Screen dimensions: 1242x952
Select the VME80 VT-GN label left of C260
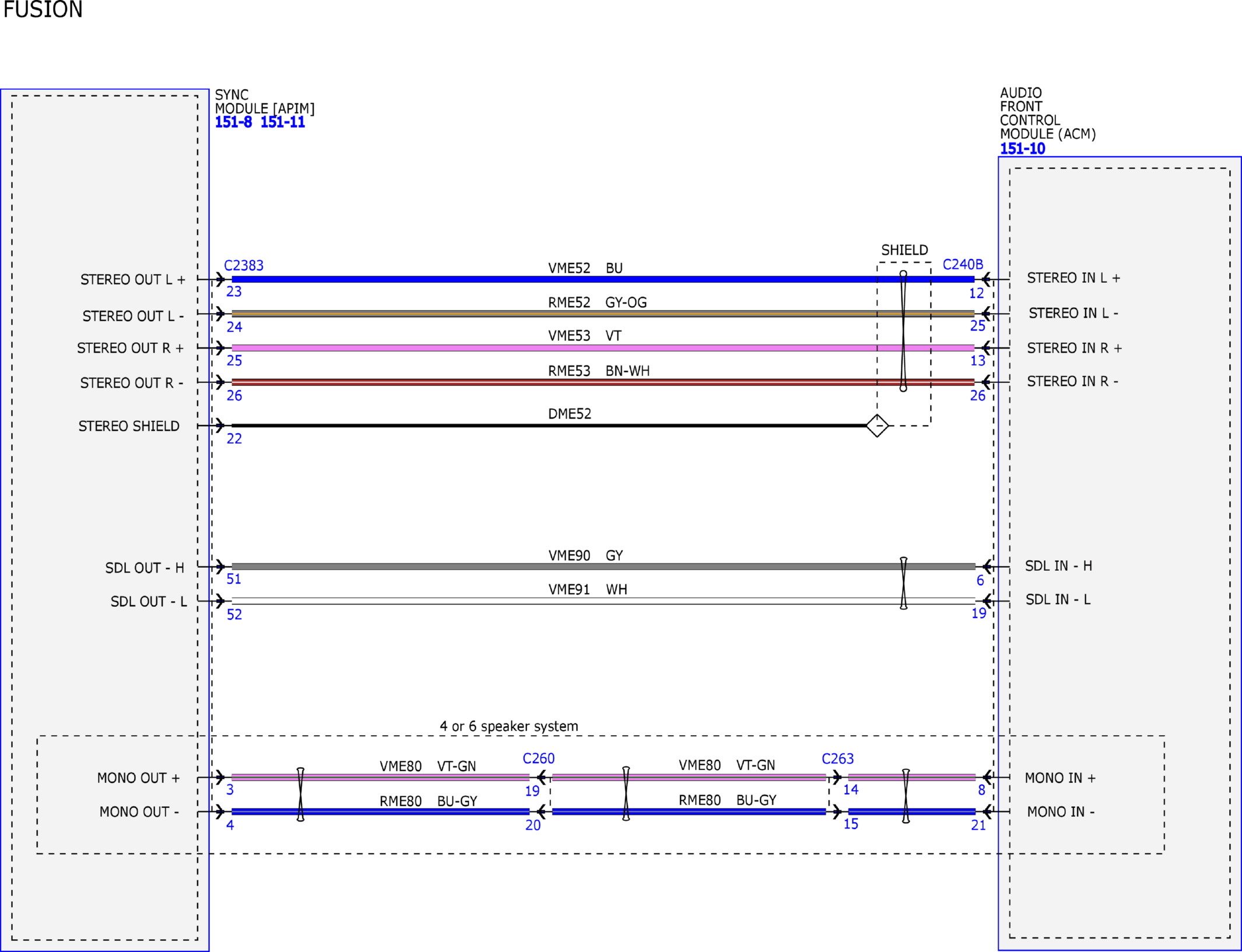(427, 766)
